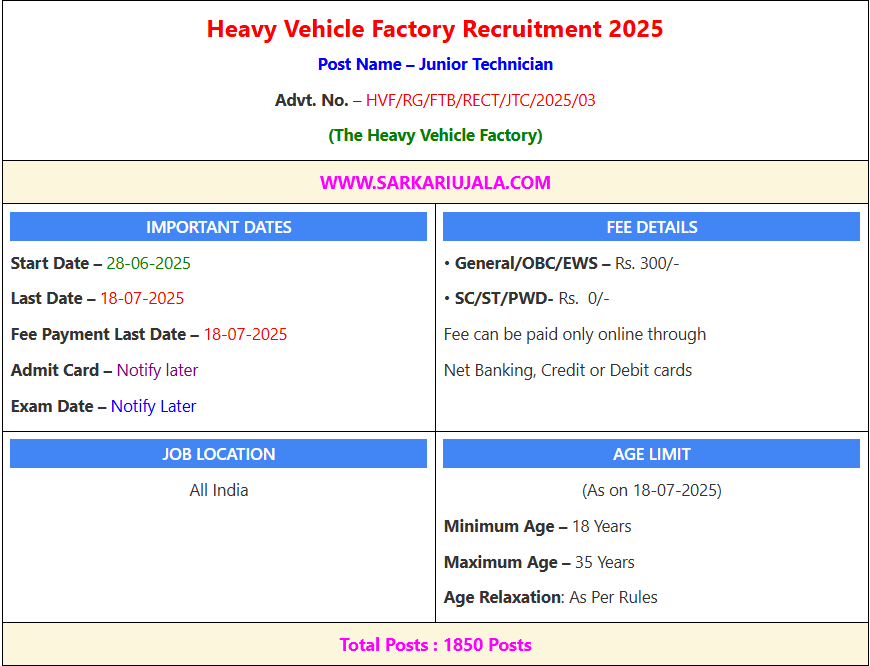Click the WWW.SARKARIUJALA.COM website link

click(435, 183)
